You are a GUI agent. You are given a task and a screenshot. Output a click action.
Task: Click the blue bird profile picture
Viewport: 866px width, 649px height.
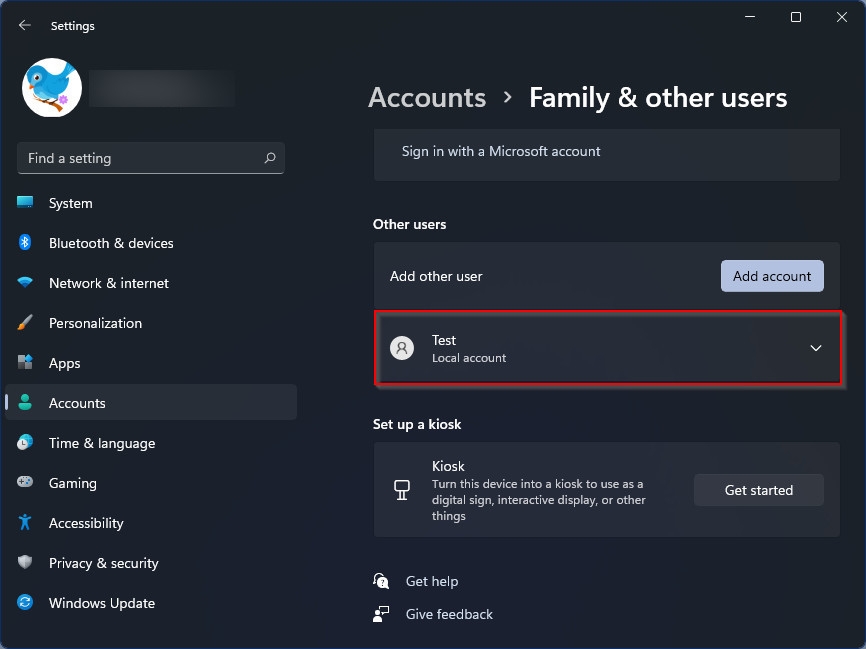coord(52,88)
